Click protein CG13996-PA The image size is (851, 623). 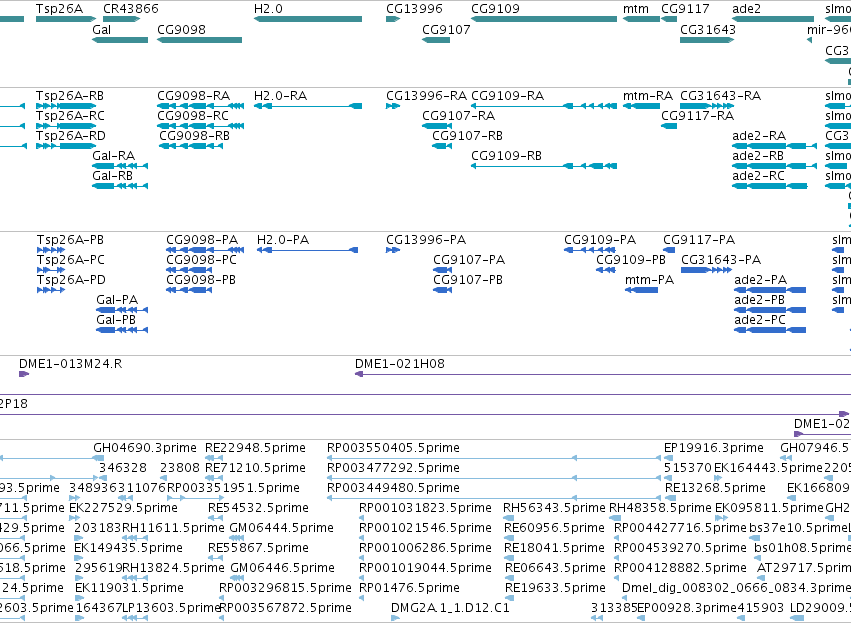coord(426,240)
